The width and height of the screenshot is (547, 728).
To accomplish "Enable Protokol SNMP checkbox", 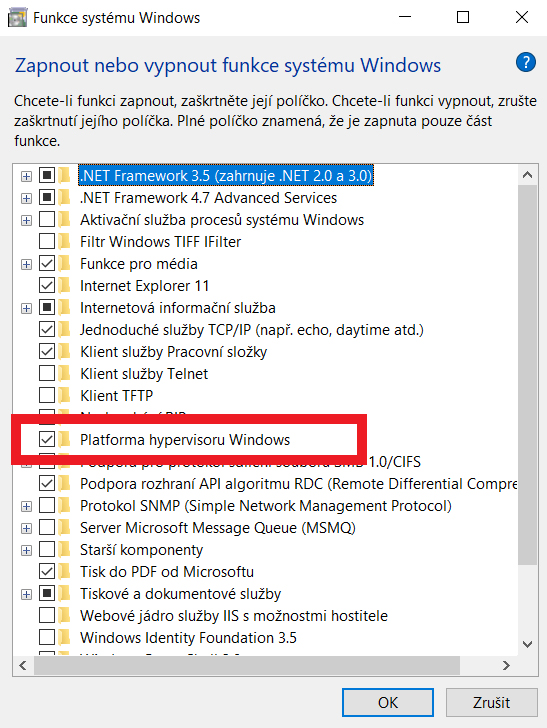I will 47,506.
